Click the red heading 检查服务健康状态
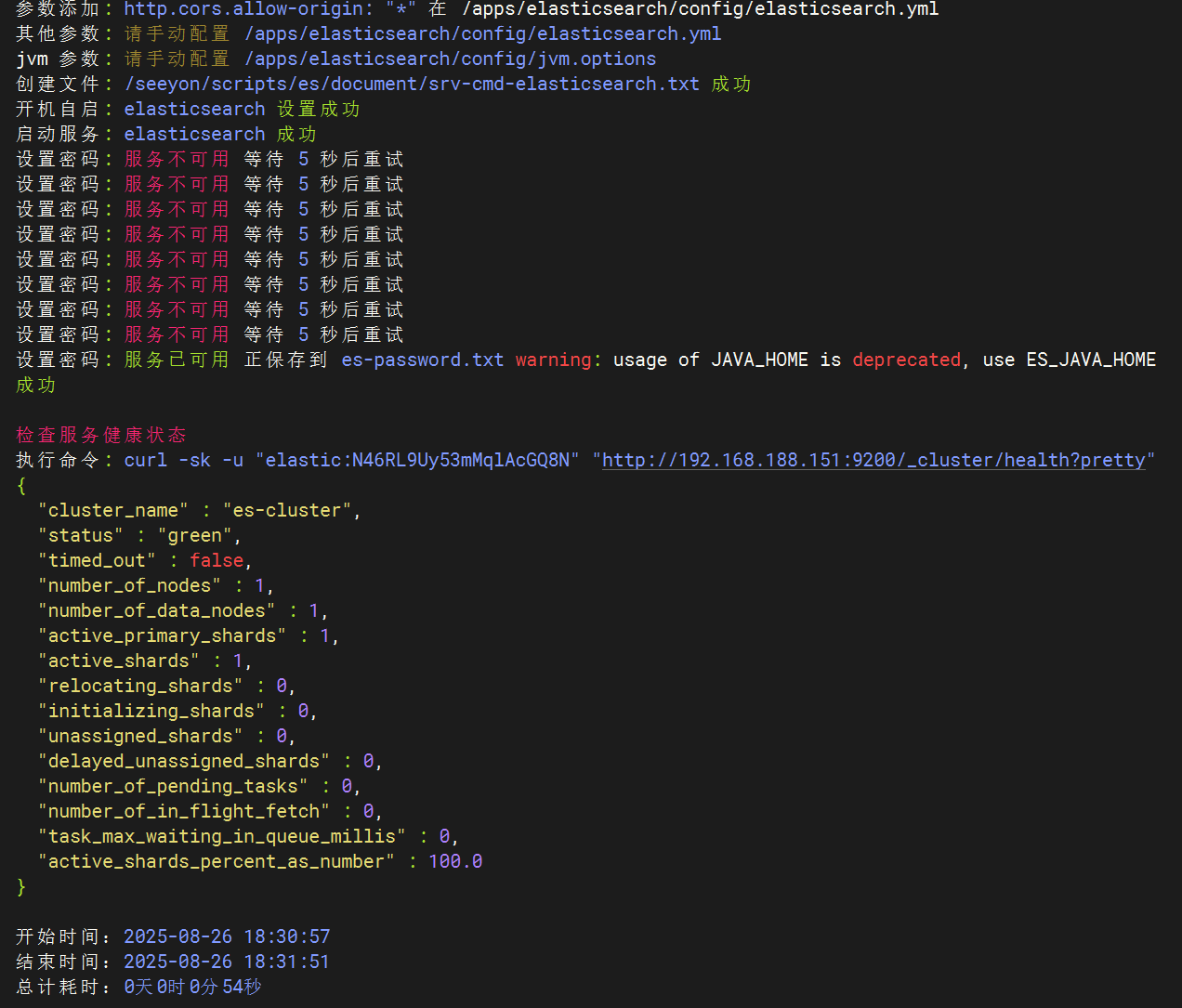This screenshot has height=1008, width=1182. 101,435
